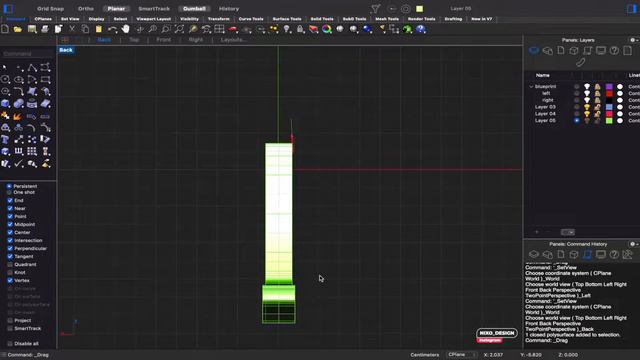This screenshot has width=640, height=360.
Task: Select the check mark analysis tool
Action: click(18, 164)
